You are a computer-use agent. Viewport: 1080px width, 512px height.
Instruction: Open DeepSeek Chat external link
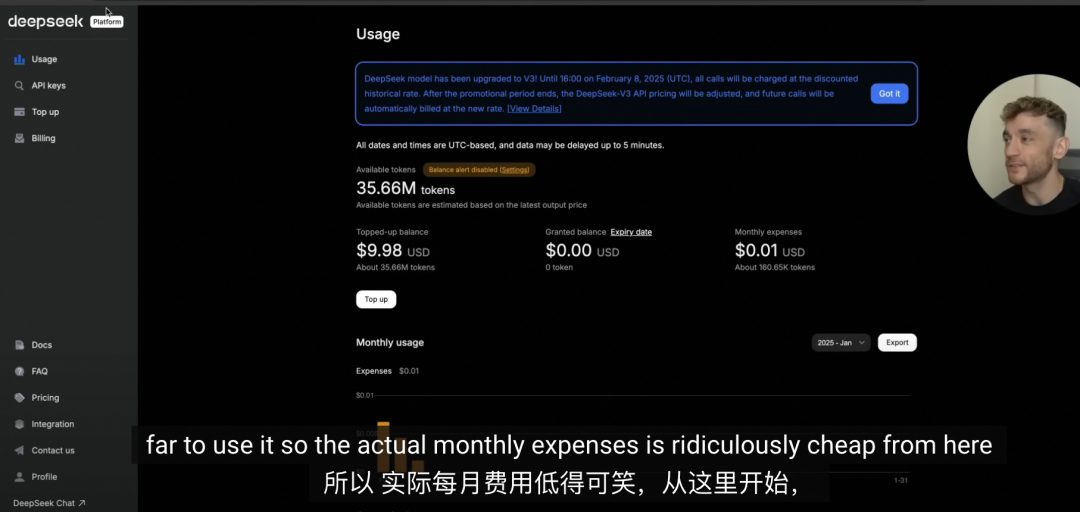click(x=49, y=503)
